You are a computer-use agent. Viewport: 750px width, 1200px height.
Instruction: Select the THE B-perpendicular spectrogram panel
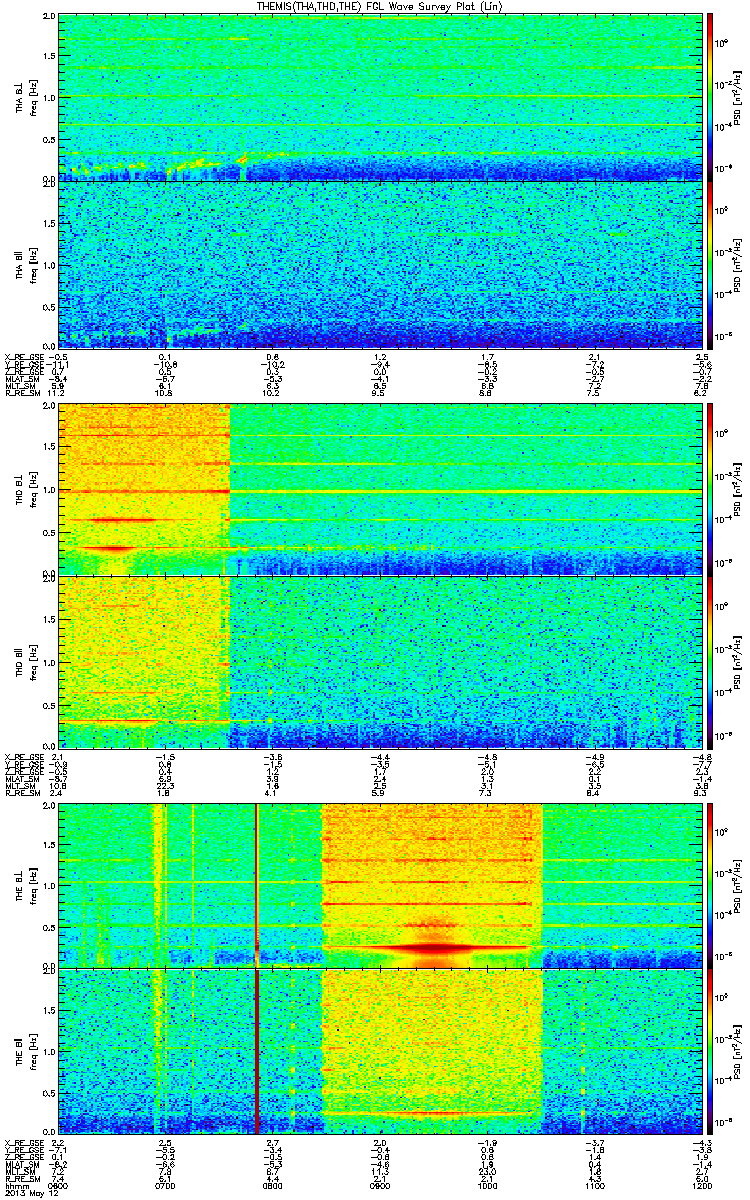click(379, 884)
